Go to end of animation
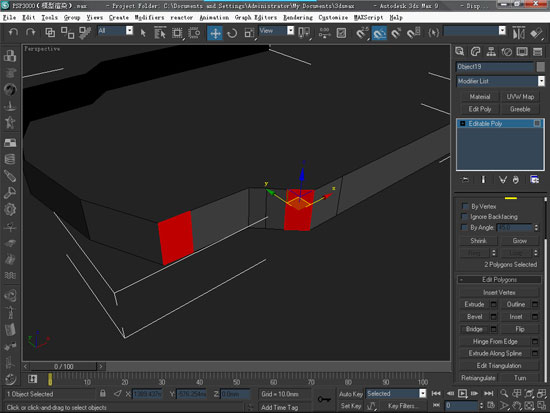 (x=489, y=393)
